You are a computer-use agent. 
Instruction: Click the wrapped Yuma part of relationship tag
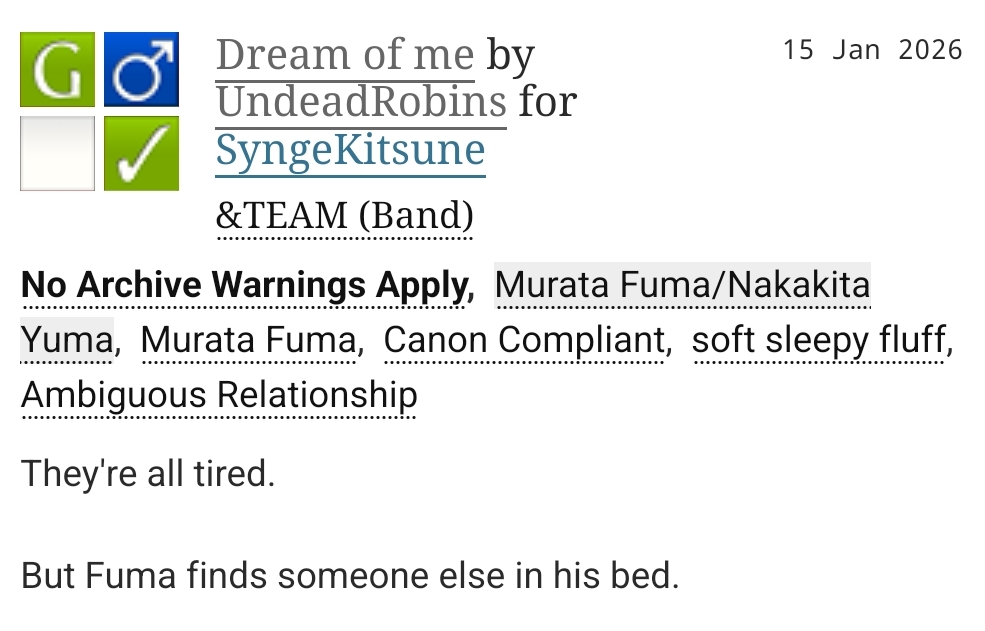click(66, 341)
